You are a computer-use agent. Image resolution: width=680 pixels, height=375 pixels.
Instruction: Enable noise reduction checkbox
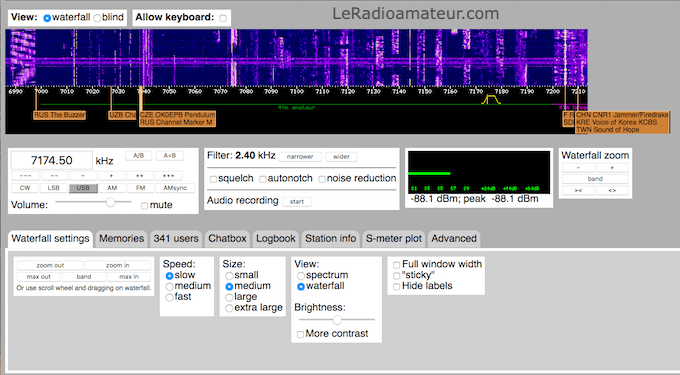pyautogui.click(x=322, y=179)
